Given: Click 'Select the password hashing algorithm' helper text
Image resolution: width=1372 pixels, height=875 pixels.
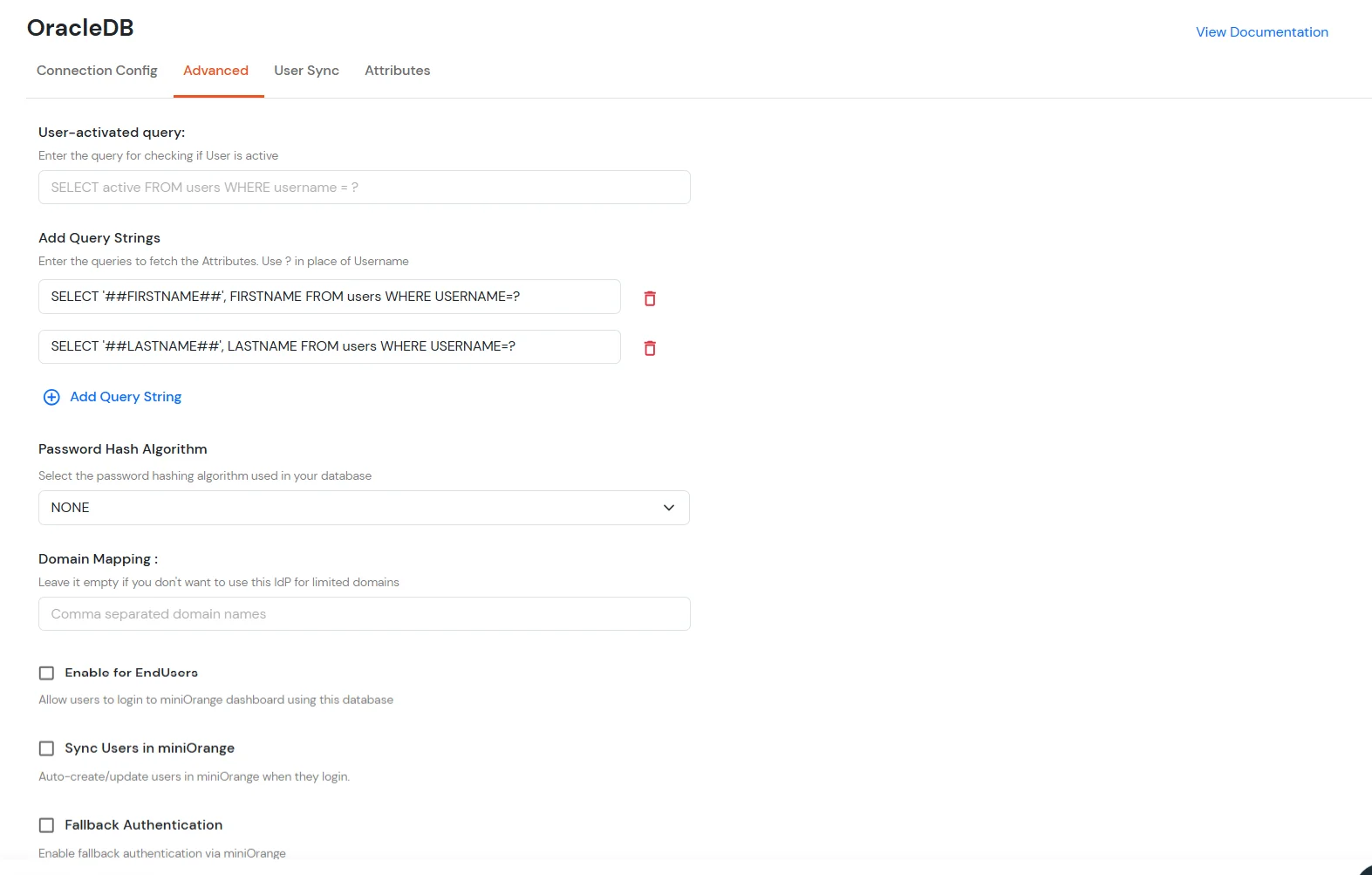Looking at the screenshot, I should 205,476.
